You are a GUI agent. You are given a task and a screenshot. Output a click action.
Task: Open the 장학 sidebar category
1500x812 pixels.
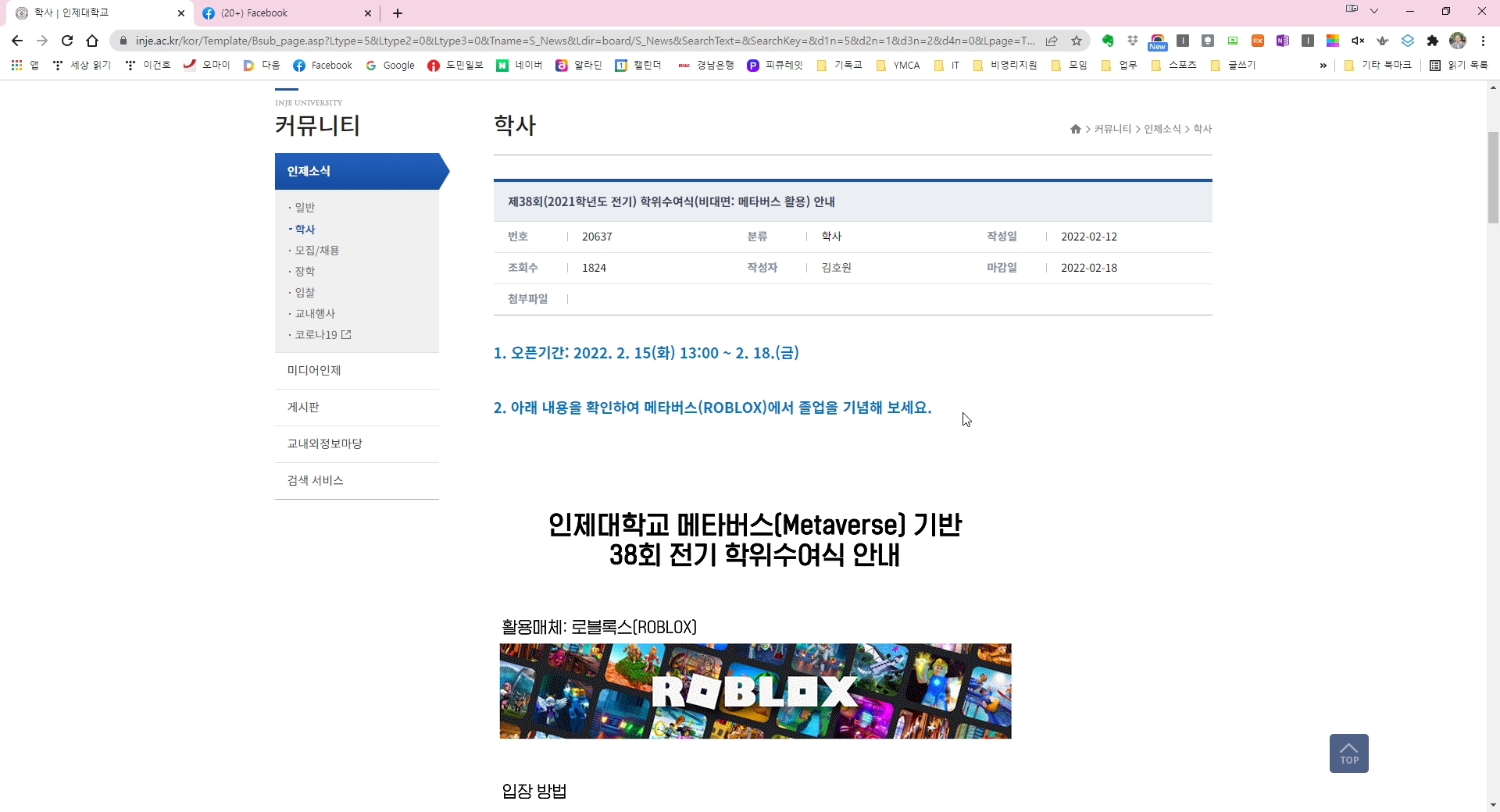[305, 272]
